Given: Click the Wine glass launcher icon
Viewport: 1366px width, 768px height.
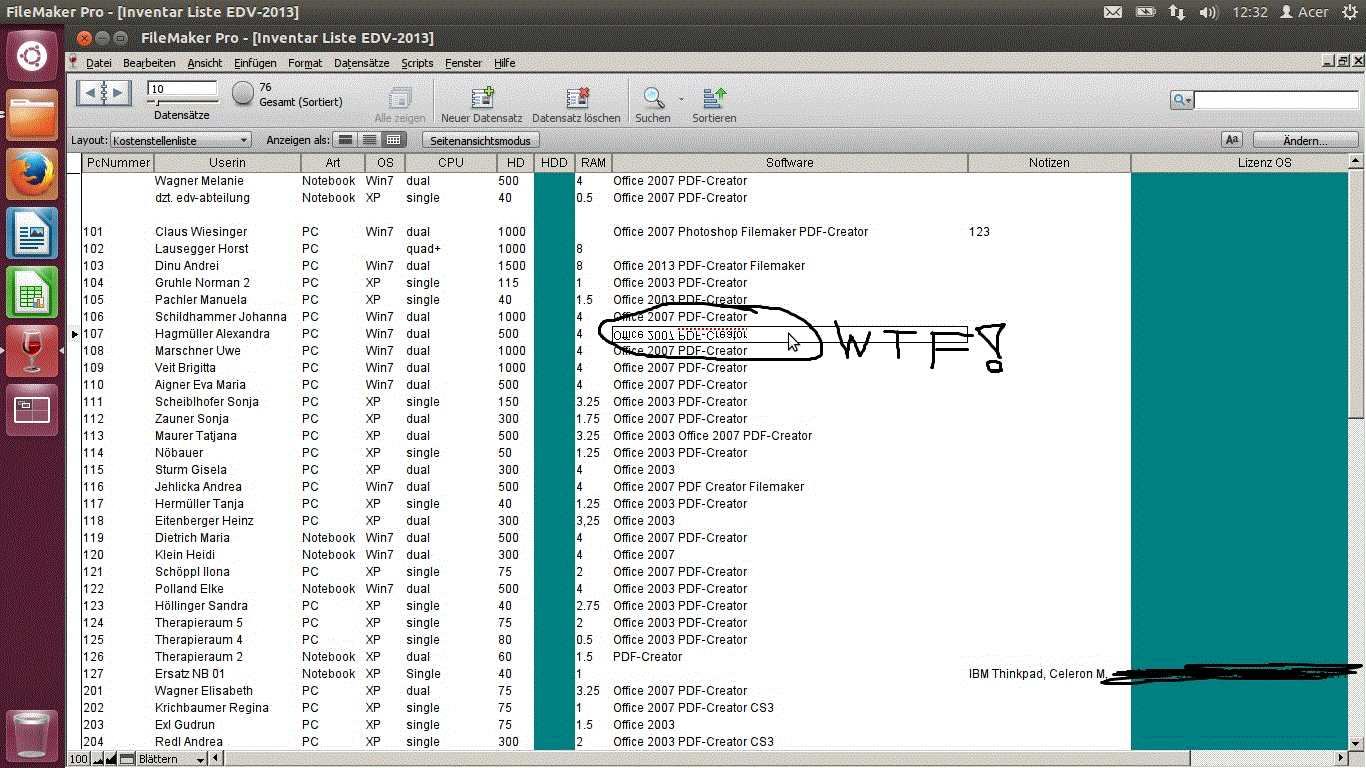Looking at the screenshot, I should (32, 350).
